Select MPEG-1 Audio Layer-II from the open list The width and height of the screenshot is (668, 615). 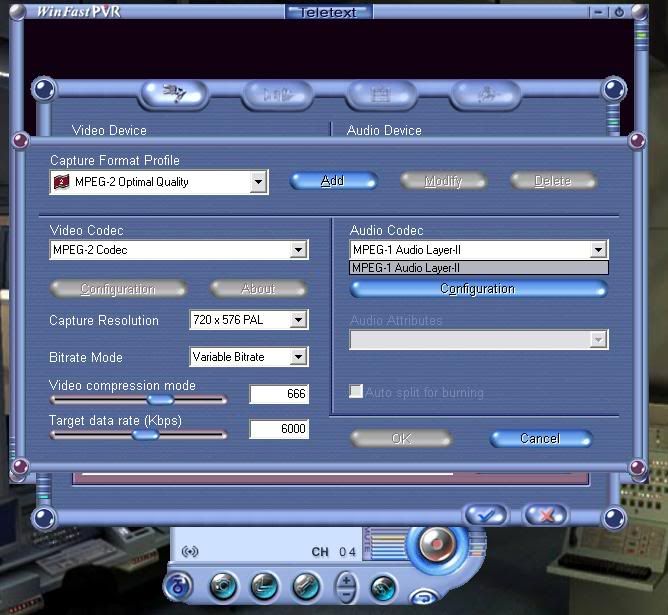479,268
